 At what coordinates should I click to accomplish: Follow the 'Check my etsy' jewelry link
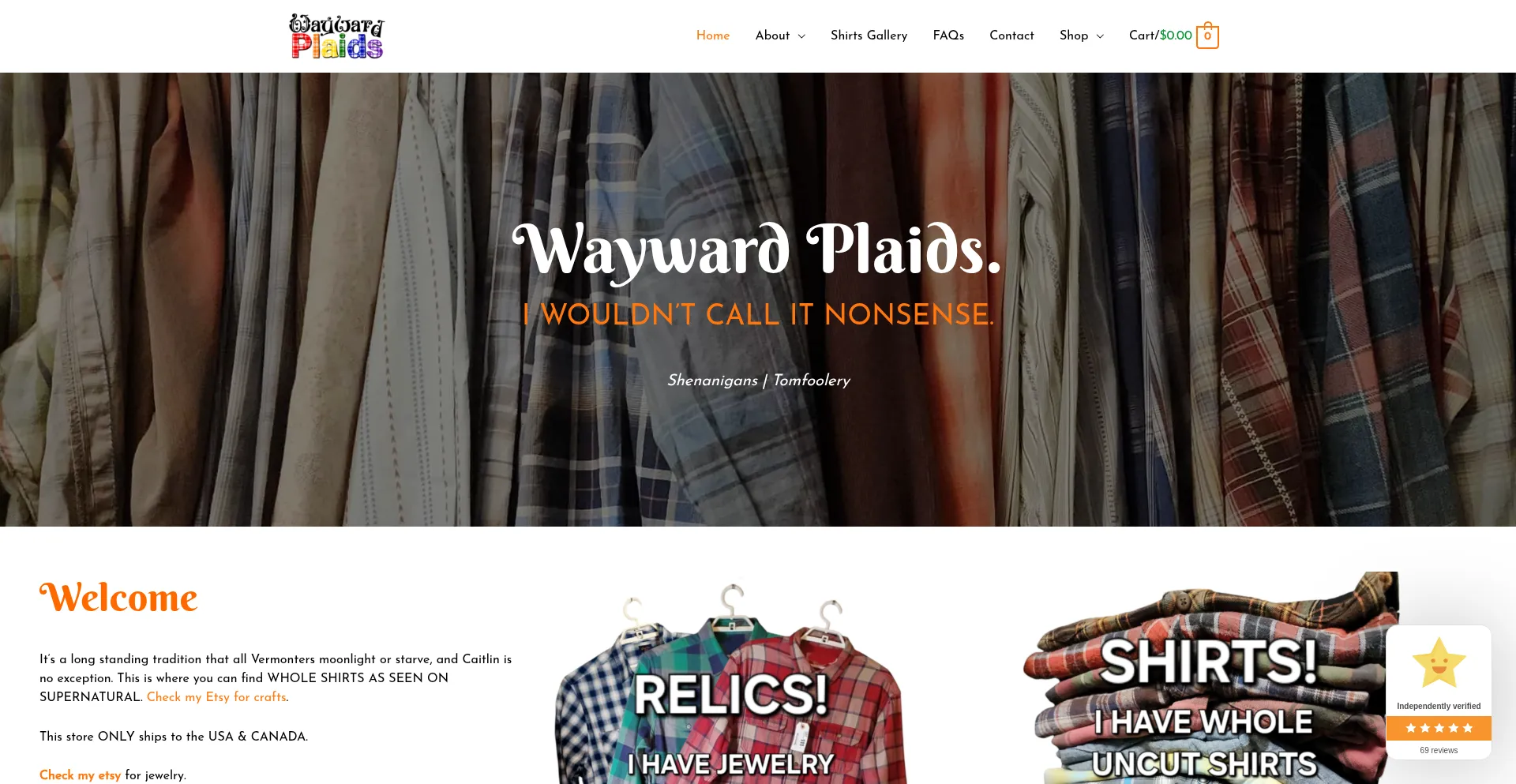(81, 775)
